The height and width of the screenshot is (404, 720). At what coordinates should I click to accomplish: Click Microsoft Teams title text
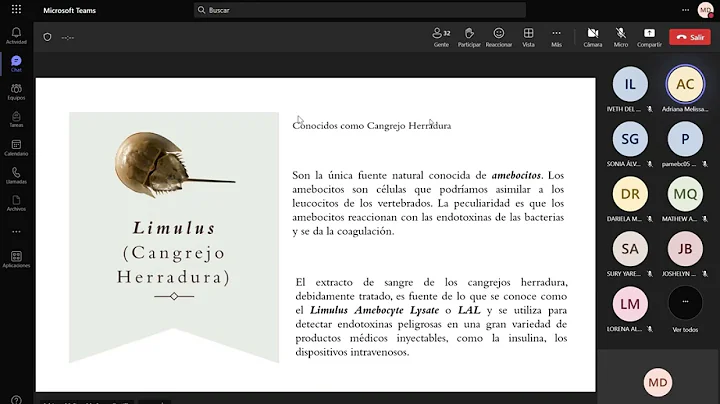click(x=69, y=10)
